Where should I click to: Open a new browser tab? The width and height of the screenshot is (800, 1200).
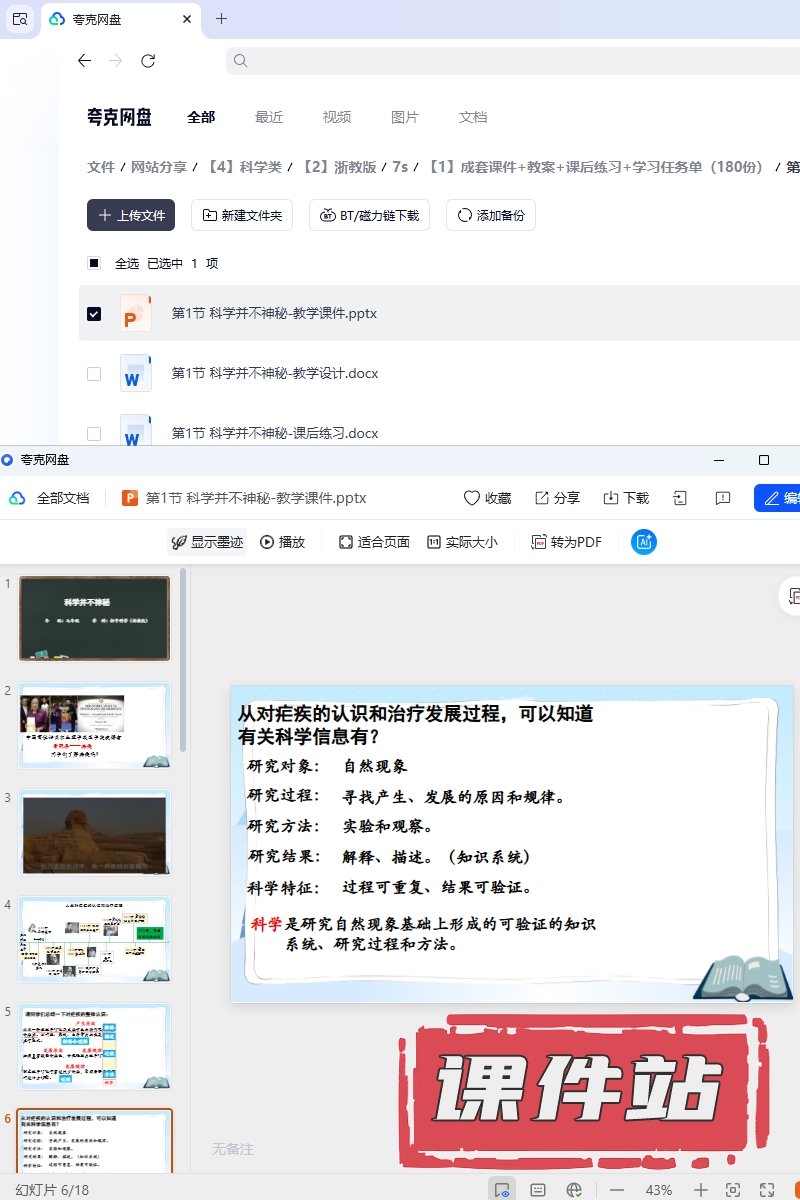coord(221,18)
